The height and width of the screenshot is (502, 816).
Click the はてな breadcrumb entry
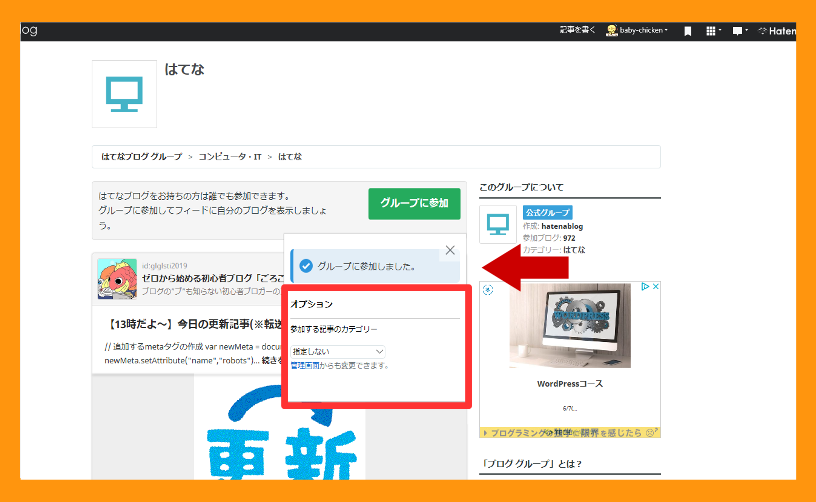click(x=290, y=157)
